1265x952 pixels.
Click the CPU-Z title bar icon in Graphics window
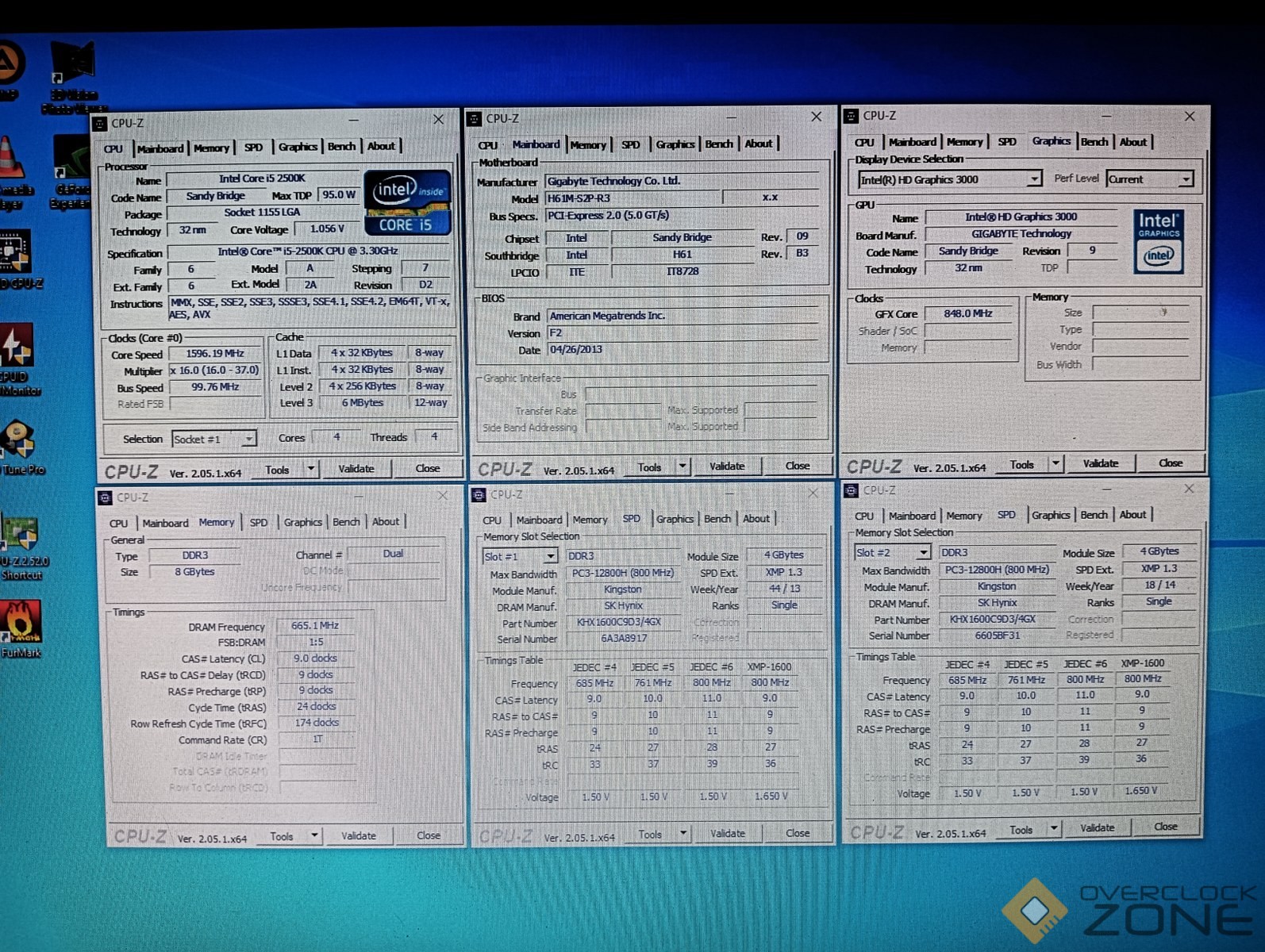pos(852,116)
